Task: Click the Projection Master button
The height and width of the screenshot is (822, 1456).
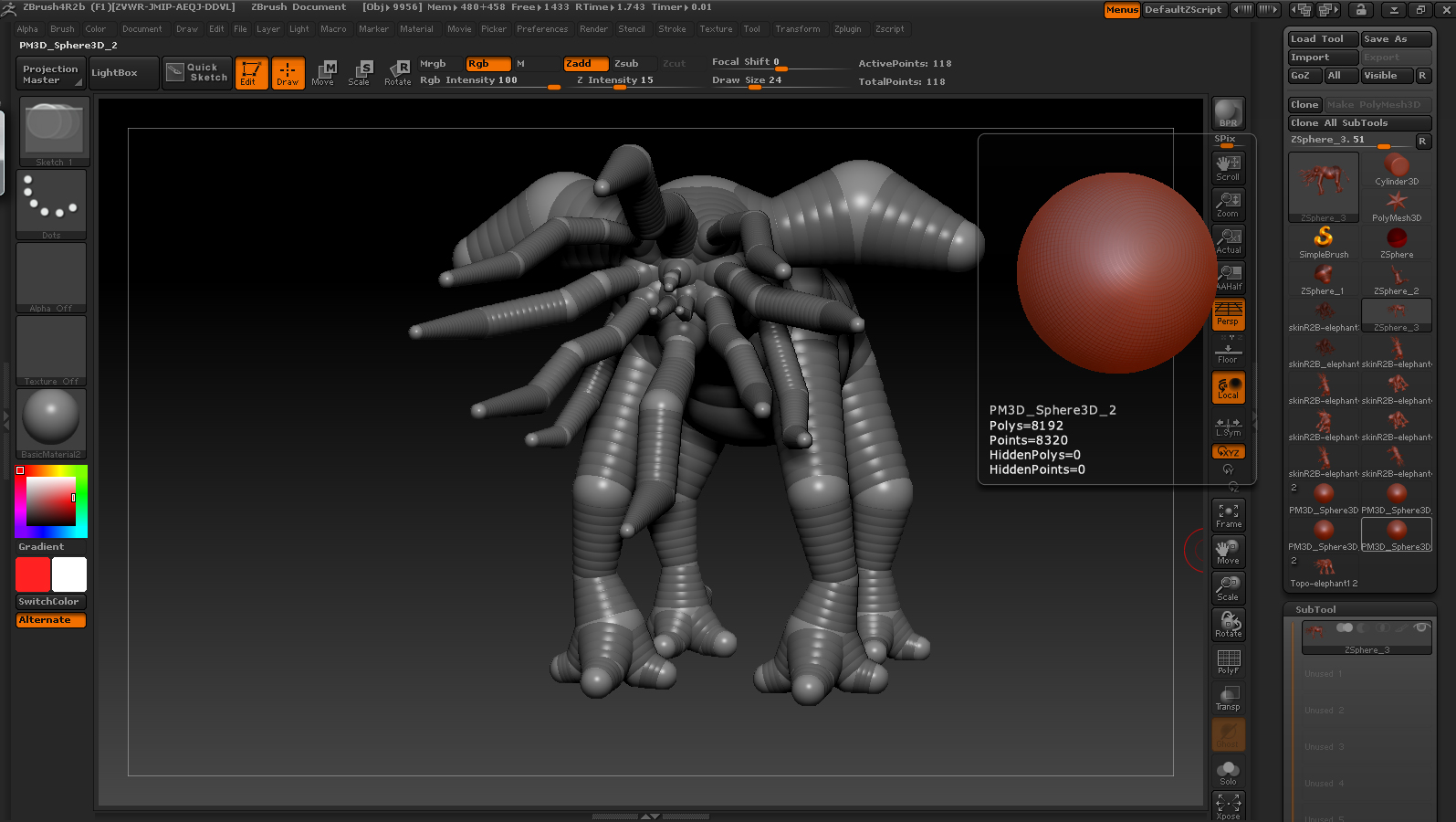Action: [50, 73]
